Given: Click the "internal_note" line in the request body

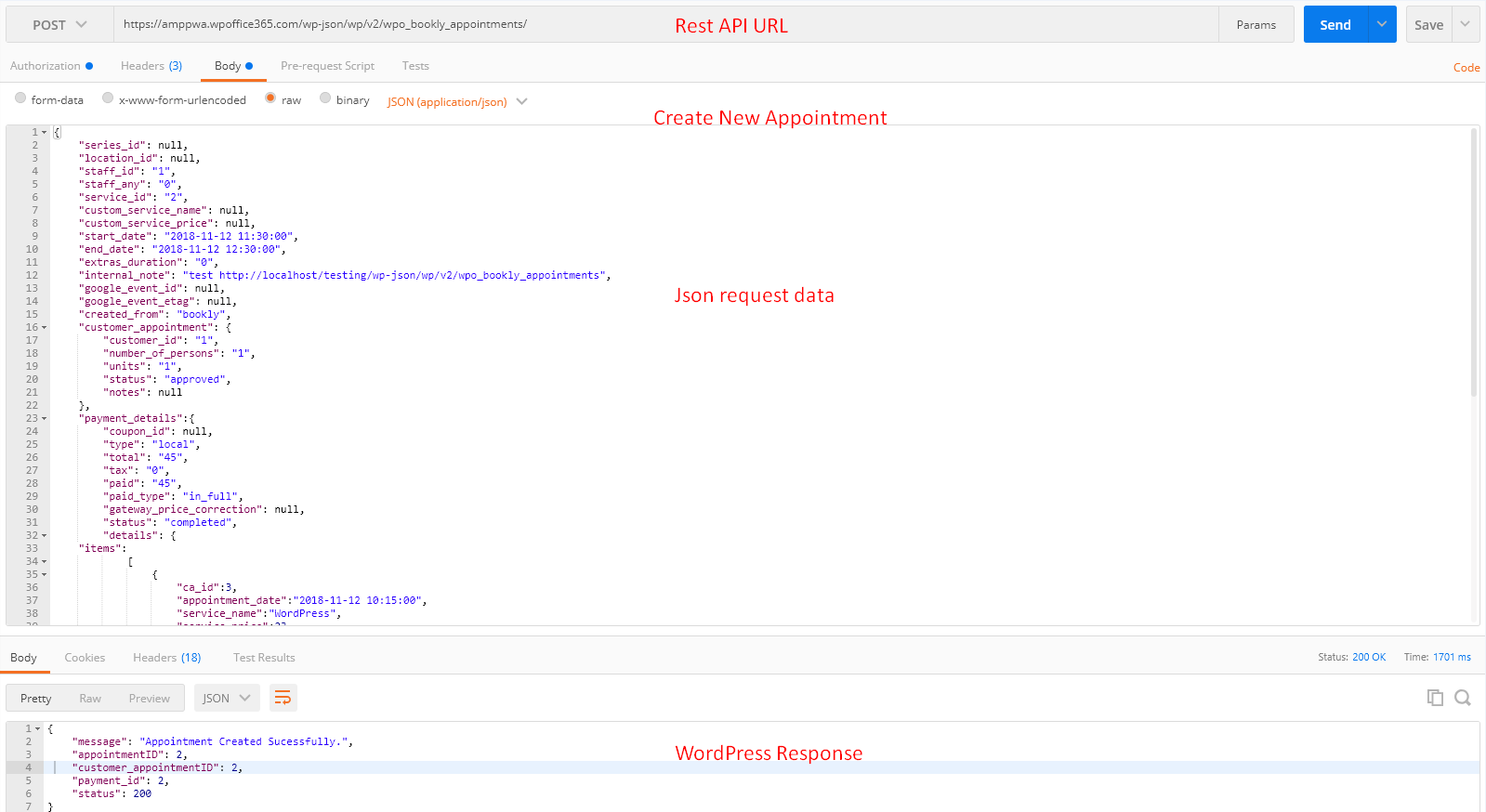Looking at the screenshot, I should [345, 276].
